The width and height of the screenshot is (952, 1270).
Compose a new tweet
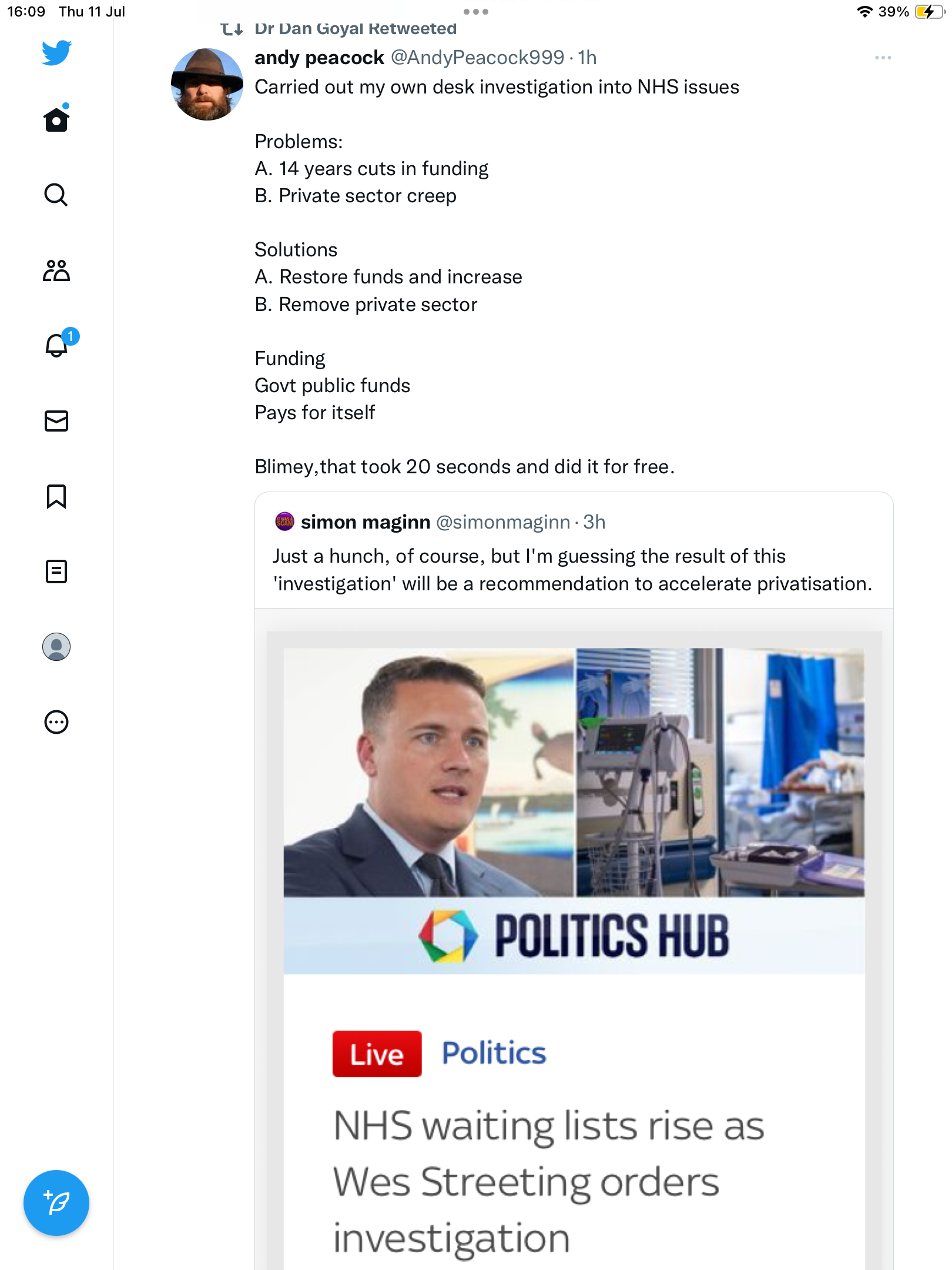(x=56, y=1203)
